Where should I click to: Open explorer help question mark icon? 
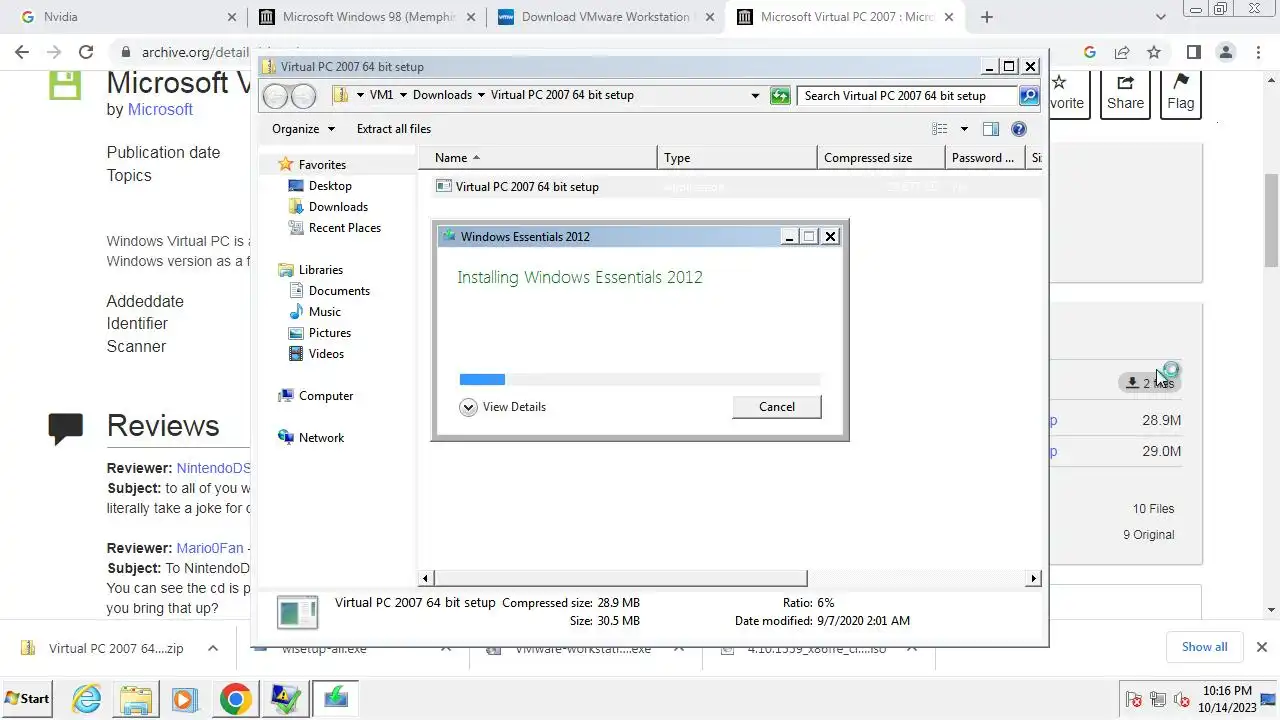(1019, 129)
